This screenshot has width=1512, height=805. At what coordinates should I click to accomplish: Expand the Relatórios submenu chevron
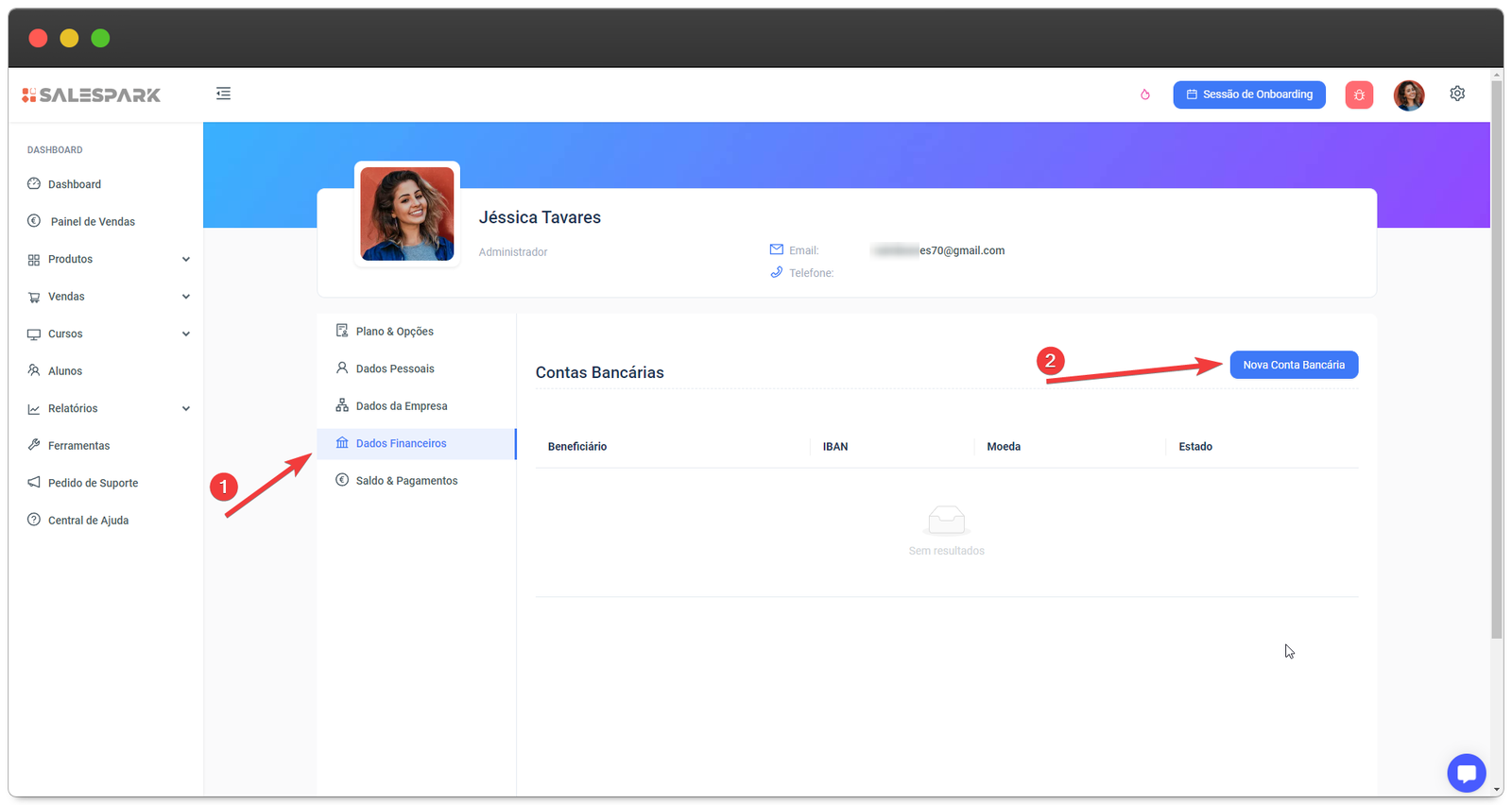pyautogui.click(x=186, y=408)
